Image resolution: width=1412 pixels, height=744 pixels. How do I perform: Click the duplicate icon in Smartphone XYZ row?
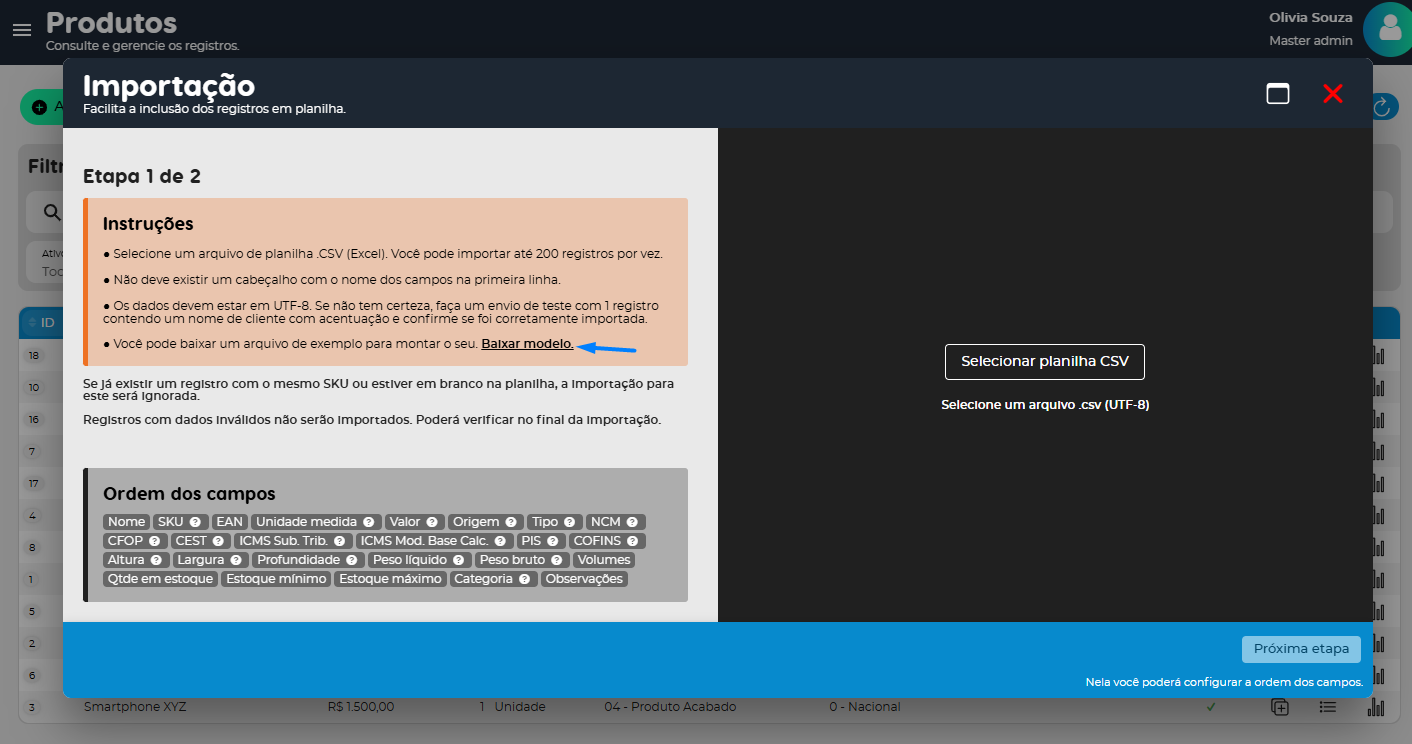pos(1279,707)
